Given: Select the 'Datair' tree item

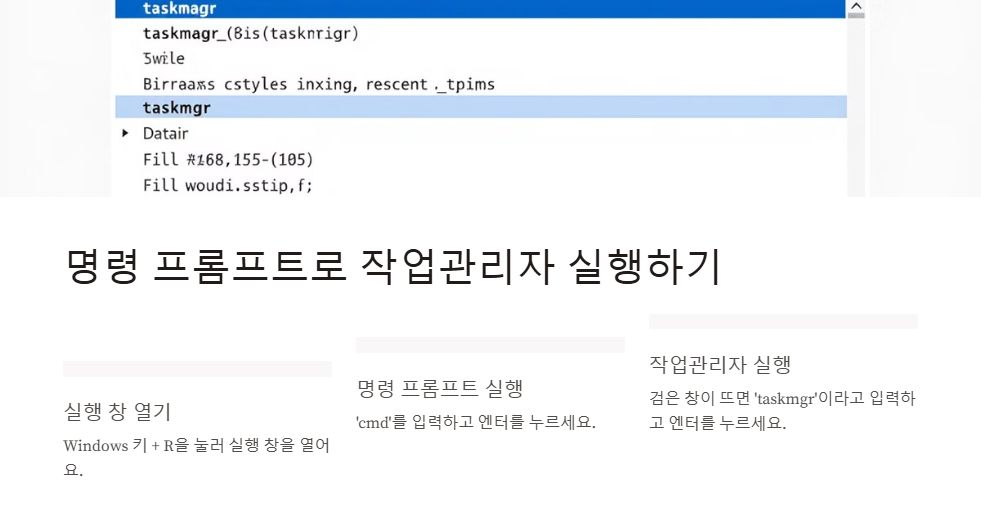Looking at the screenshot, I should pos(165,133).
